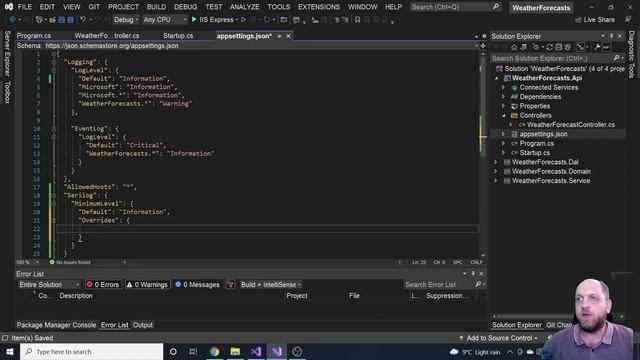The image size is (640, 360).
Task: Toggle auto hide pin on Error List
Action: tap(473, 273)
